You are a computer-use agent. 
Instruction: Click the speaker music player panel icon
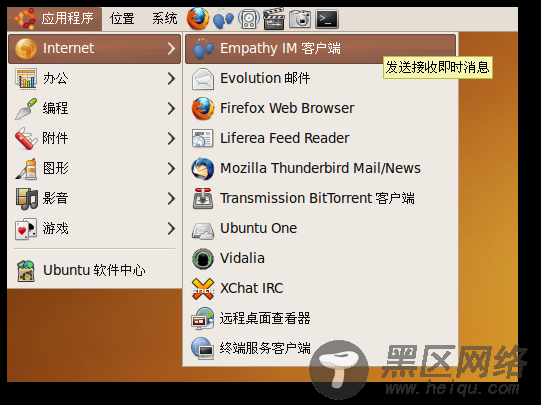(x=249, y=19)
